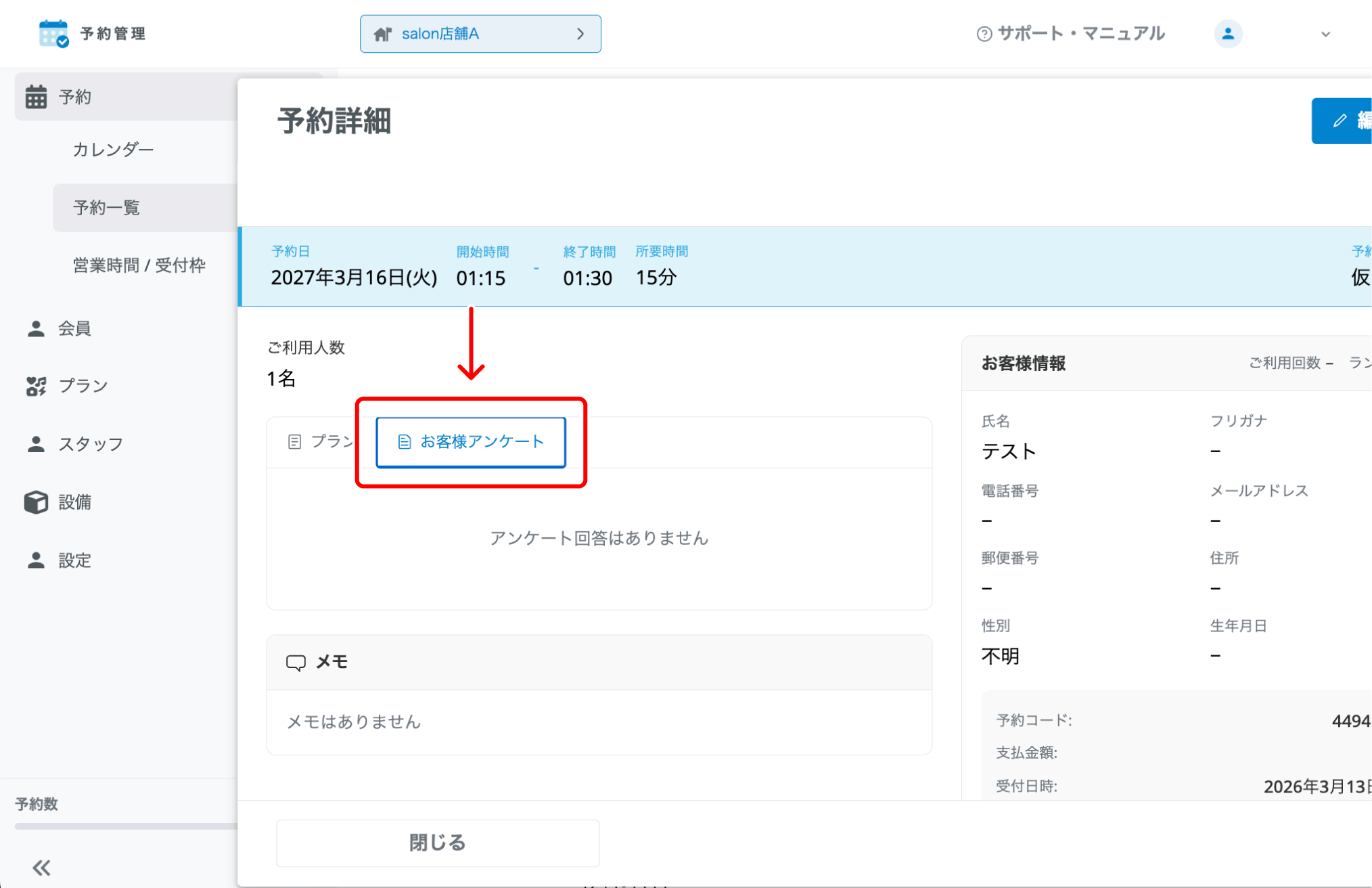The height and width of the screenshot is (888, 1372).
Task: Click the 予約詳細 heading
Action: [x=334, y=121]
